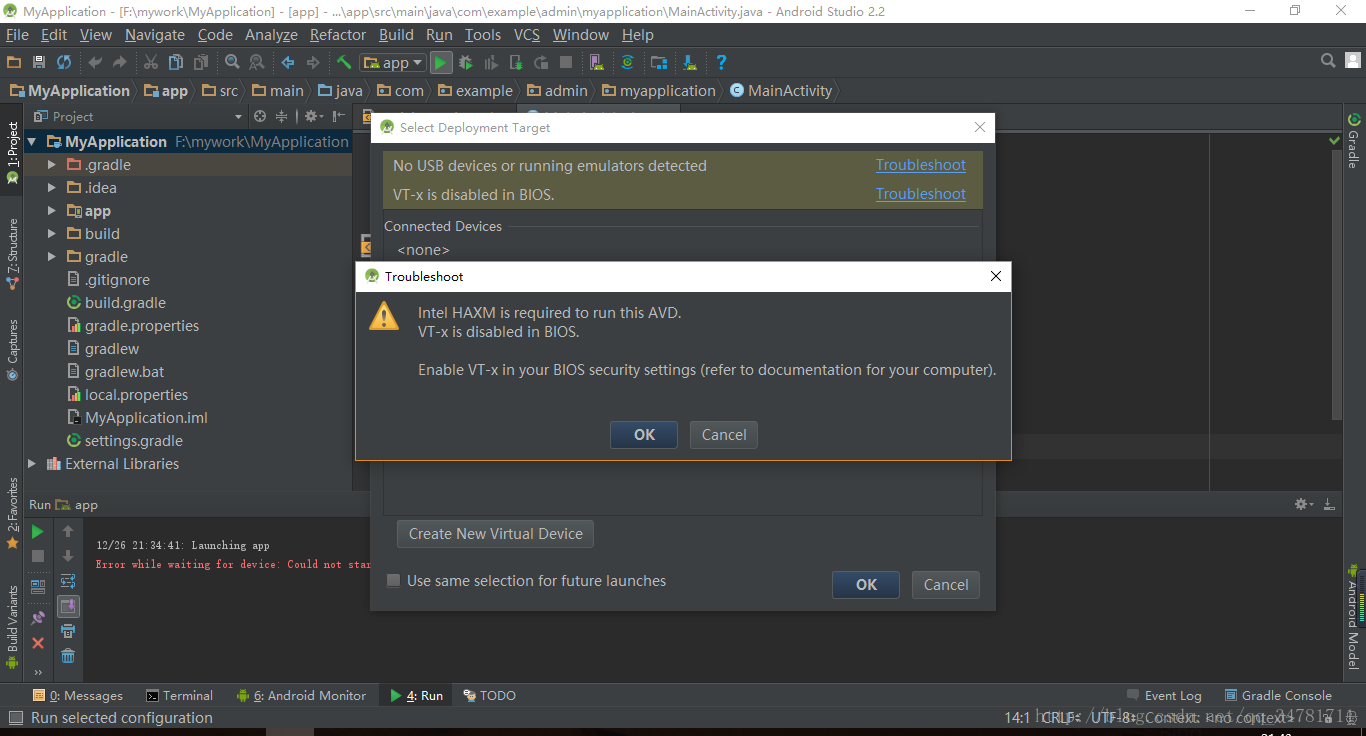
Task: Check Use same selection for future launches
Action: [x=394, y=580]
